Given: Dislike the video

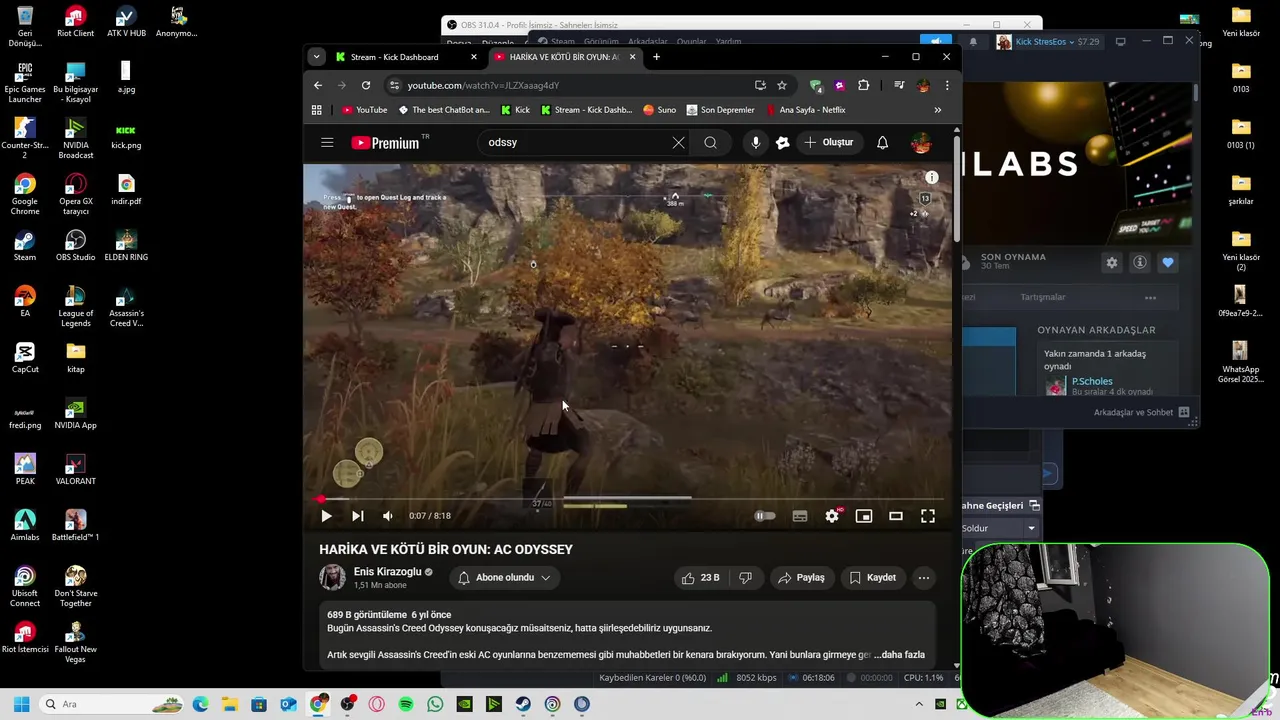Looking at the screenshot, I should (x=745, y=578).
